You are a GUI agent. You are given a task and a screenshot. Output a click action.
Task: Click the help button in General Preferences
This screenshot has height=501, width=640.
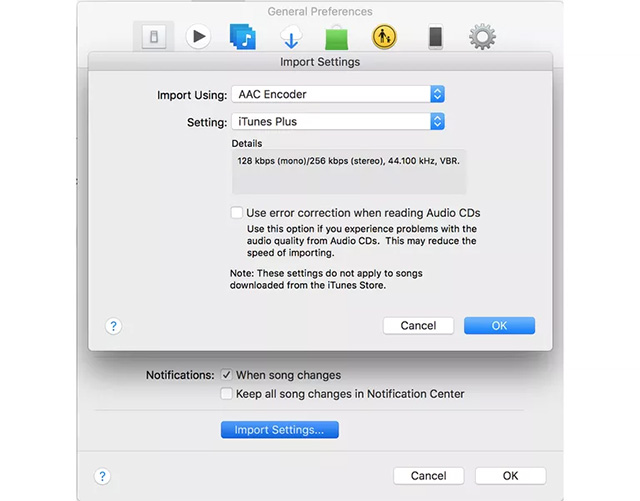point(102,476)
